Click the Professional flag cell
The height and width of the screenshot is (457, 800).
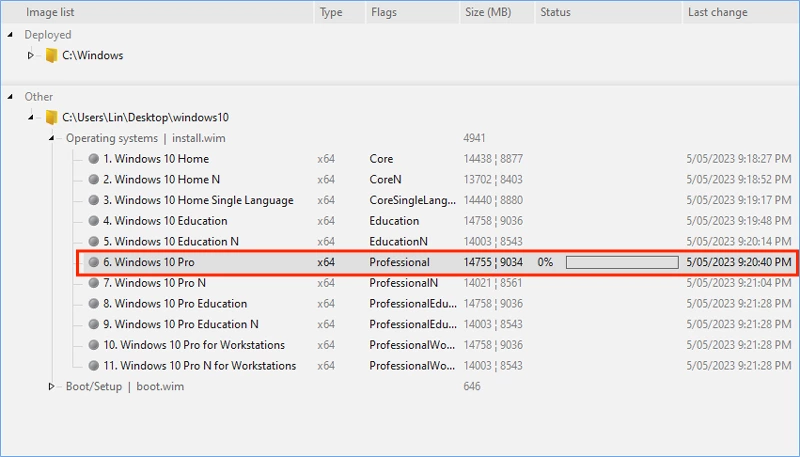[x=399, y=262]
